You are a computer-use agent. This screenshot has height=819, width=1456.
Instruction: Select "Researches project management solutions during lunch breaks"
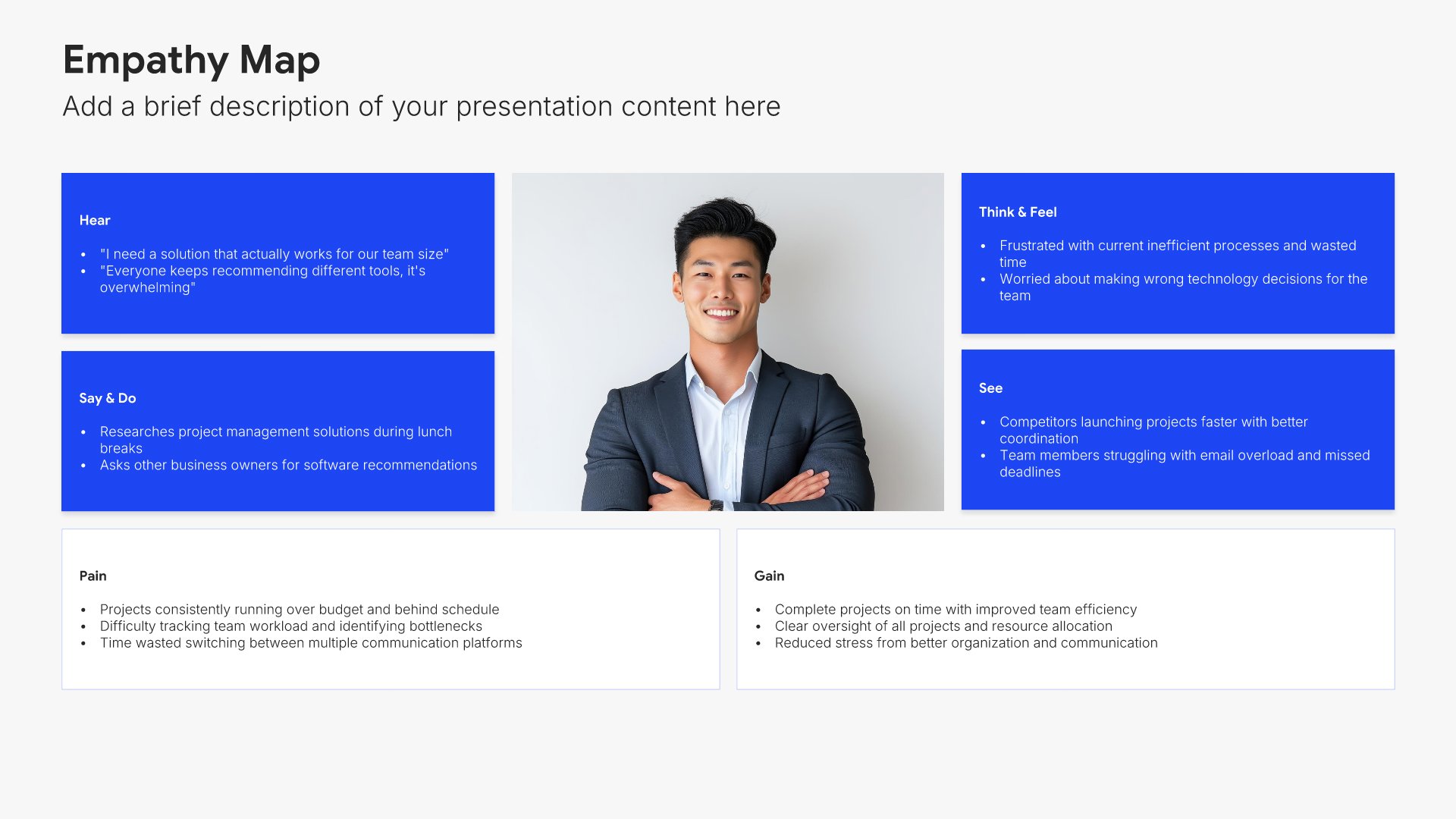(x=276, y=440)
